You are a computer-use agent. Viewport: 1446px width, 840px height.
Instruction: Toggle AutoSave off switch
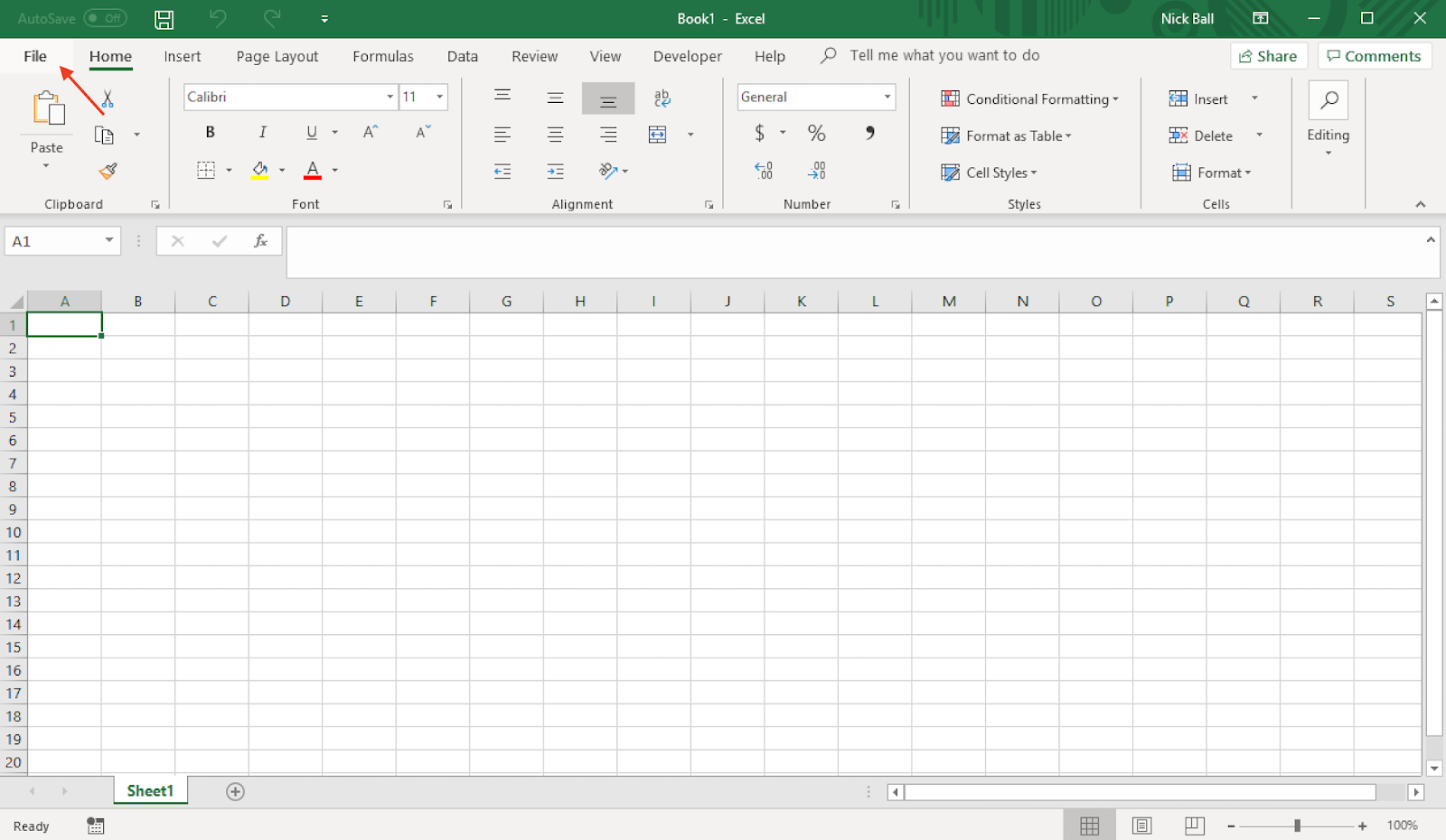(x=105, y=18)
